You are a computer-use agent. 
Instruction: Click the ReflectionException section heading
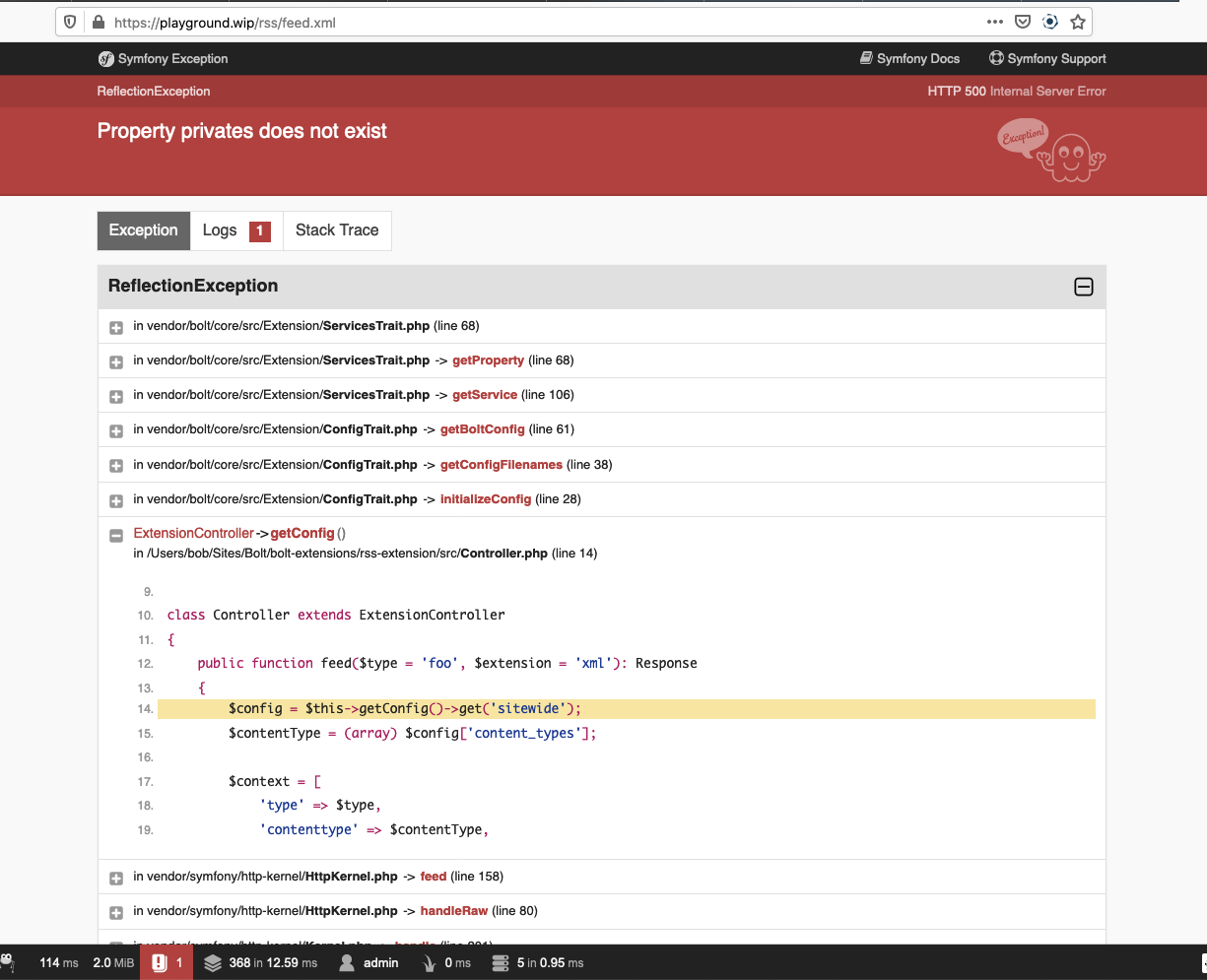click(193, 286)
